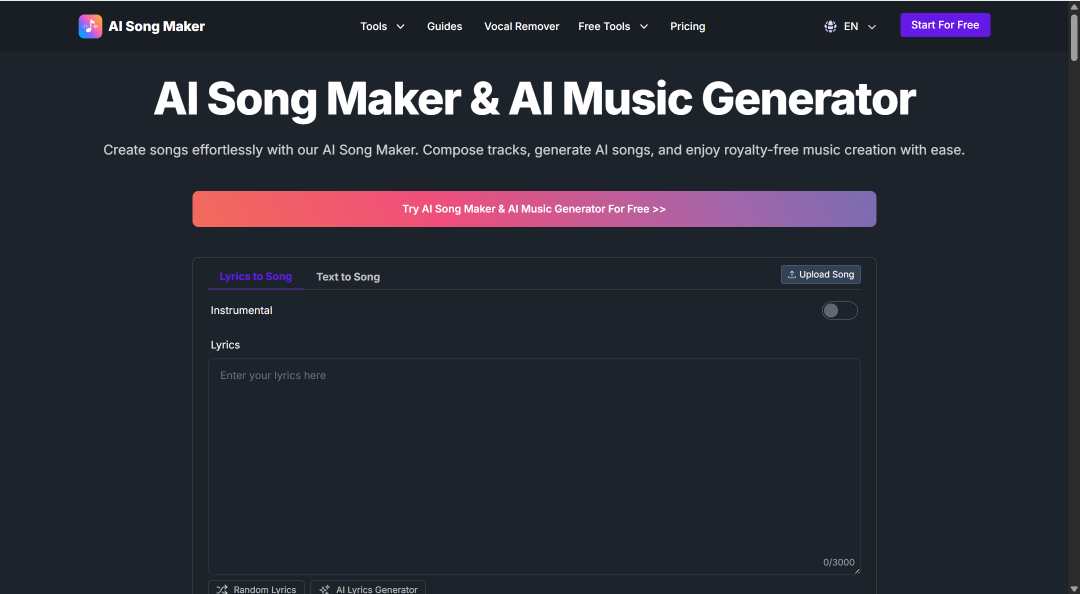Click the sparkle icon beside AI Lyrics Generator

pyautogui.click(x=324, y=589)
